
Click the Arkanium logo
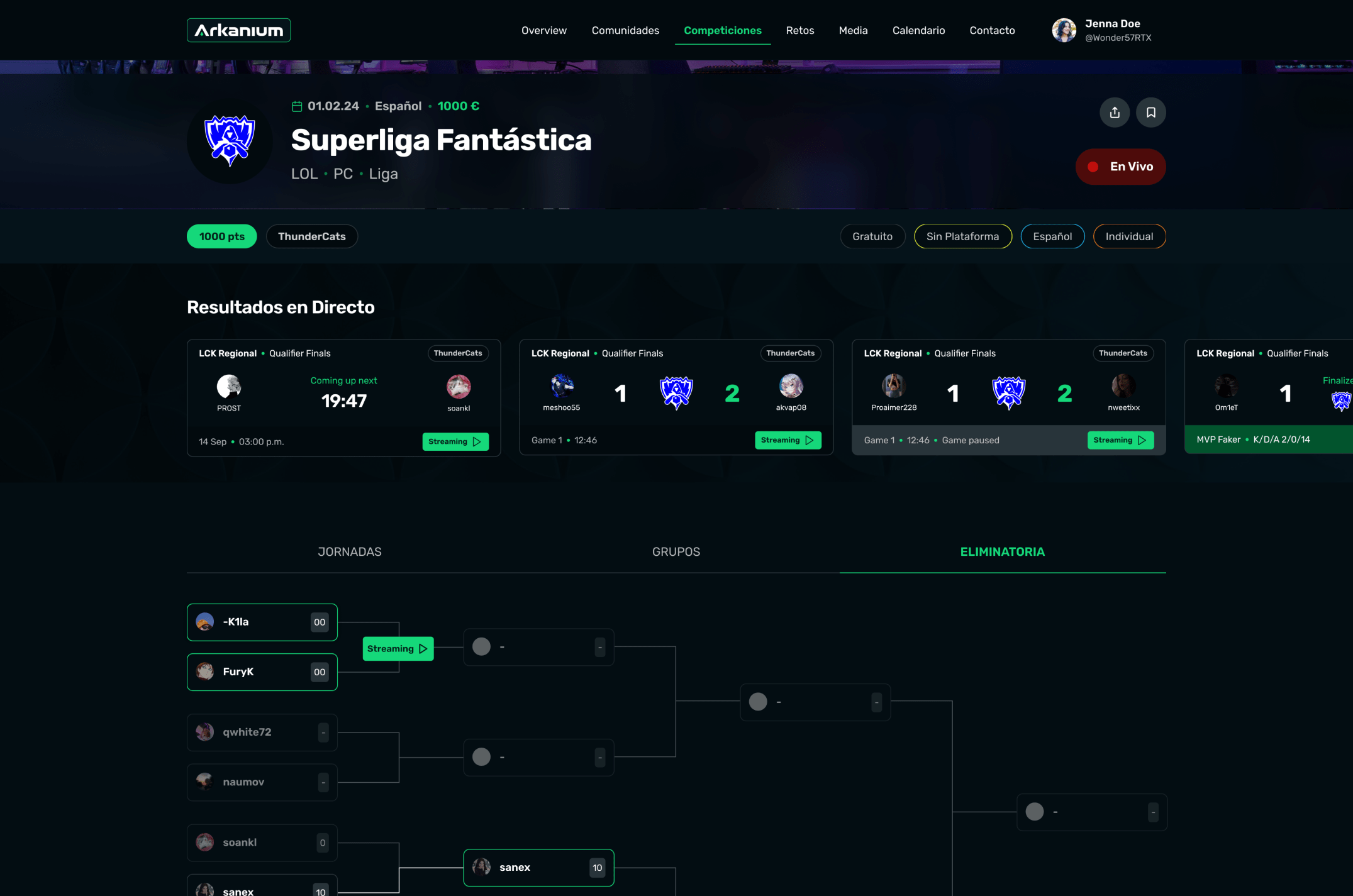click(x=238, y=30)
